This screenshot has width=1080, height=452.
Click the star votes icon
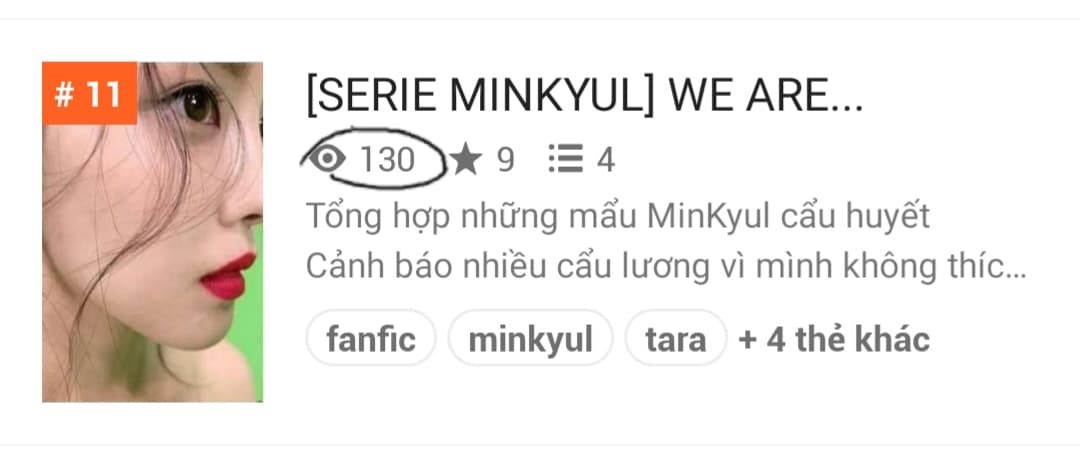[x=466, y=160]
